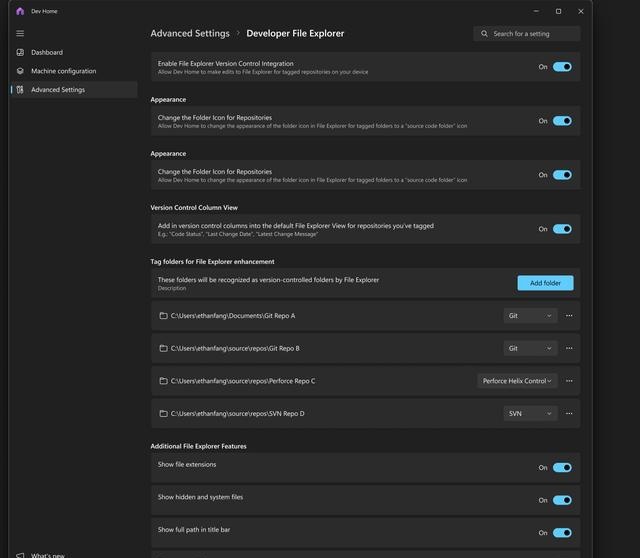Image resolution: width=640 pixels, height=558 pixels.
Task: Disable Show full path in title bar
Action: coord(562,532)
